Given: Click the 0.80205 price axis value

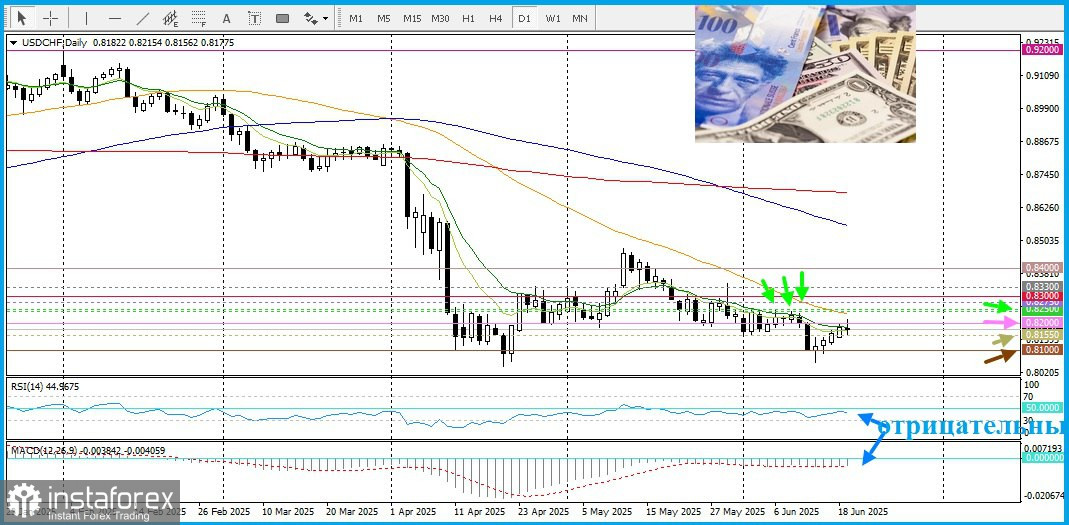Looking at the screenshot, I should pyautogui.click(x=1040, y=374).
